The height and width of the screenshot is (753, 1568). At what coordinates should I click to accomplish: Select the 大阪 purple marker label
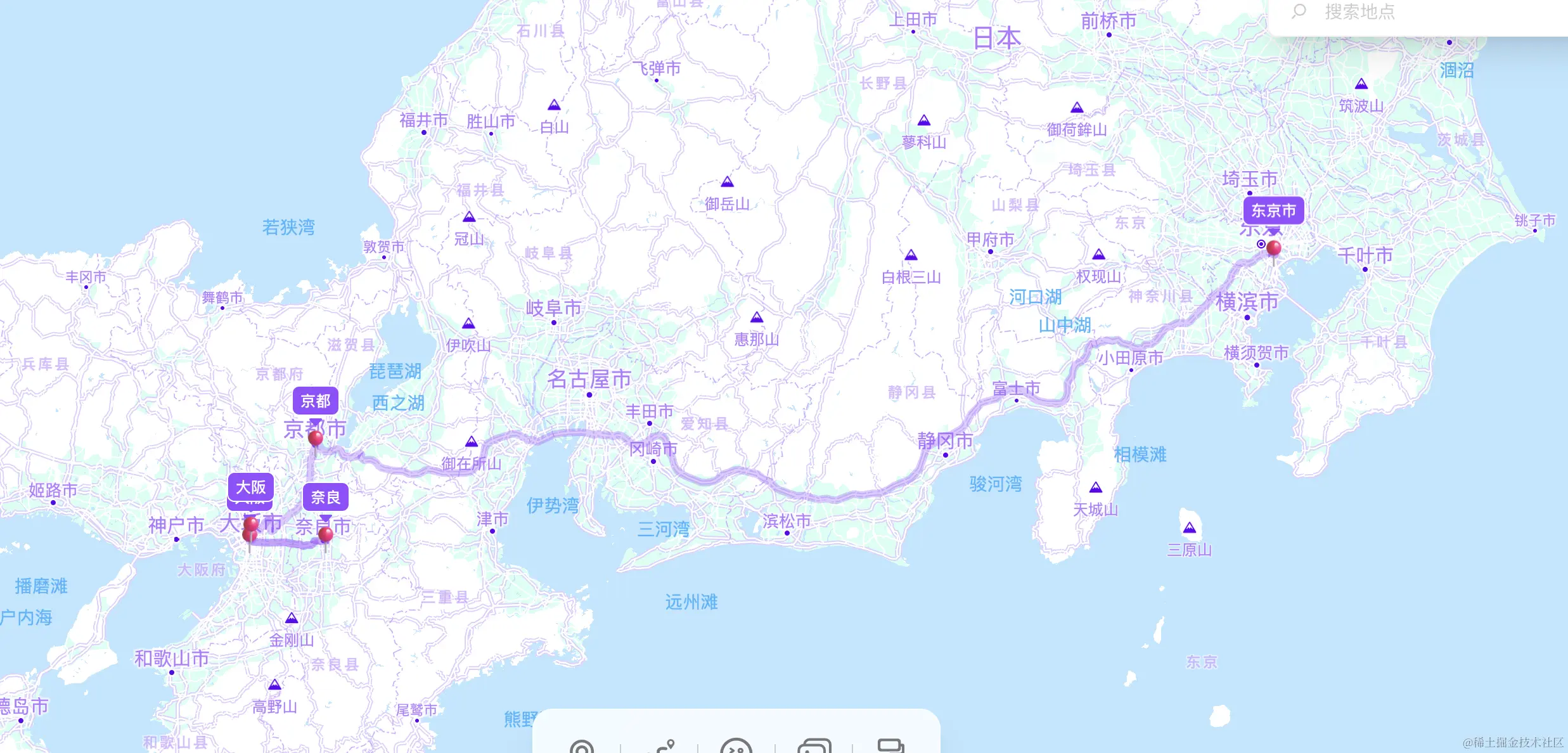coord(251,487)
